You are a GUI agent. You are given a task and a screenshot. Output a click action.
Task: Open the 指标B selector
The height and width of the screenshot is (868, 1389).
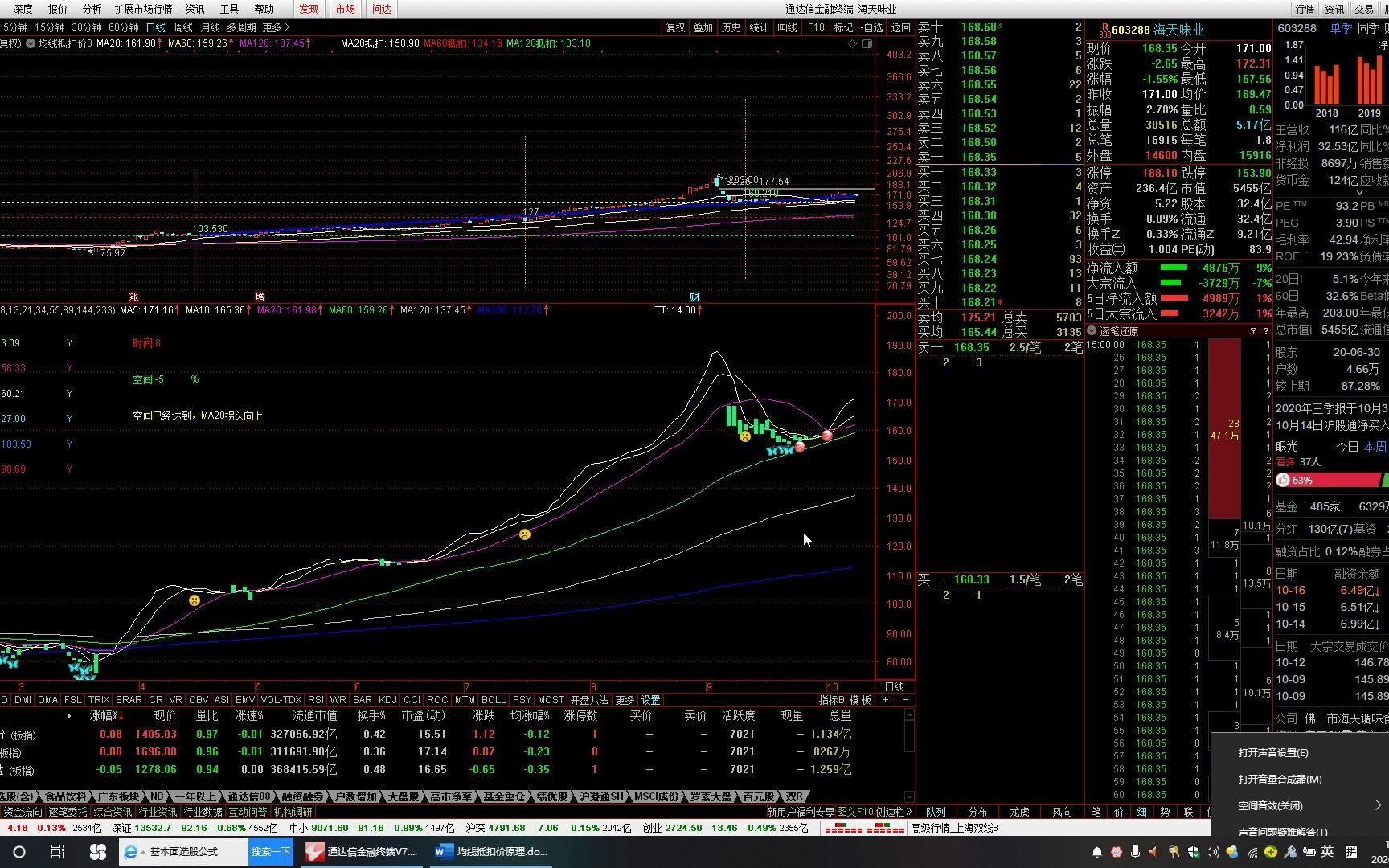tap(831, 700)
